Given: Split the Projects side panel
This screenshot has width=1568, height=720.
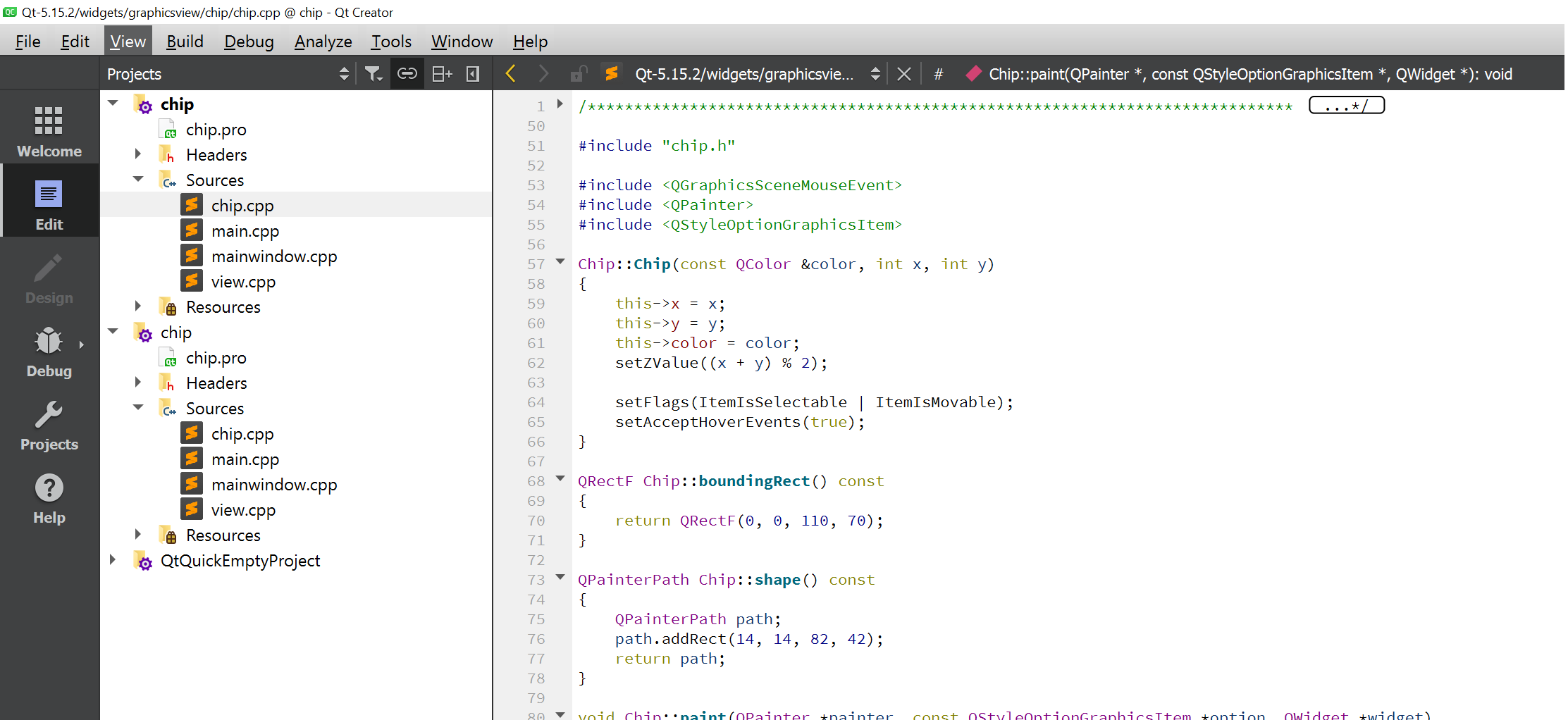Looking at the screenshot, I should [x=442, y=74].
